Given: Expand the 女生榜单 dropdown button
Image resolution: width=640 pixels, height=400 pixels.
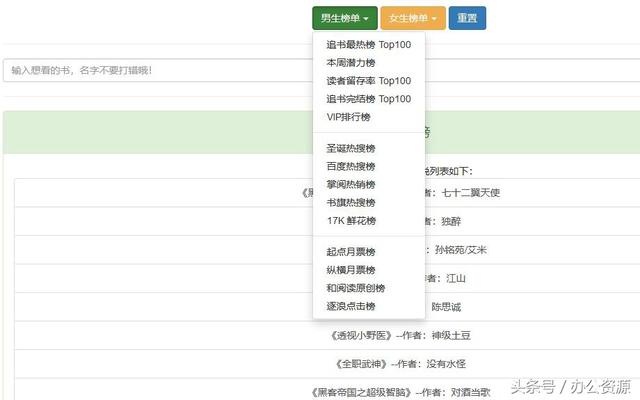Looking at the screenshot, I should click(x=413, y=18).
